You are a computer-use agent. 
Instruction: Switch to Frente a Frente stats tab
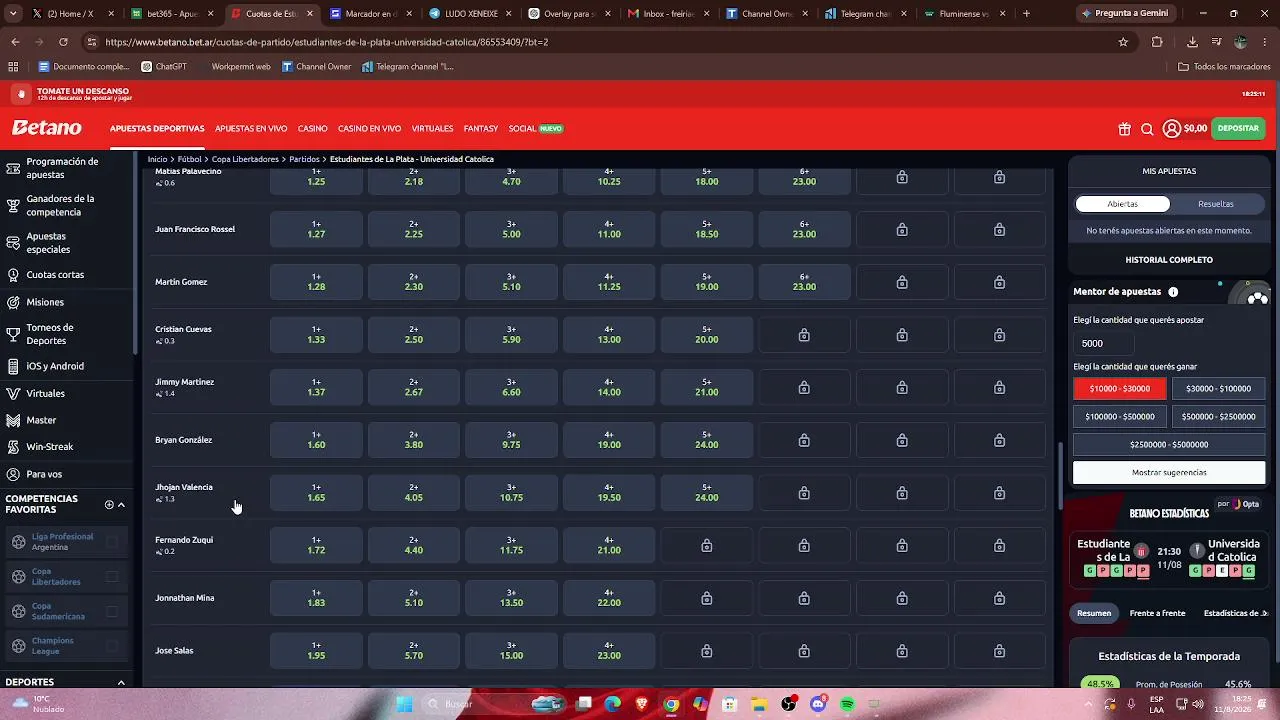click(1157, 613)
